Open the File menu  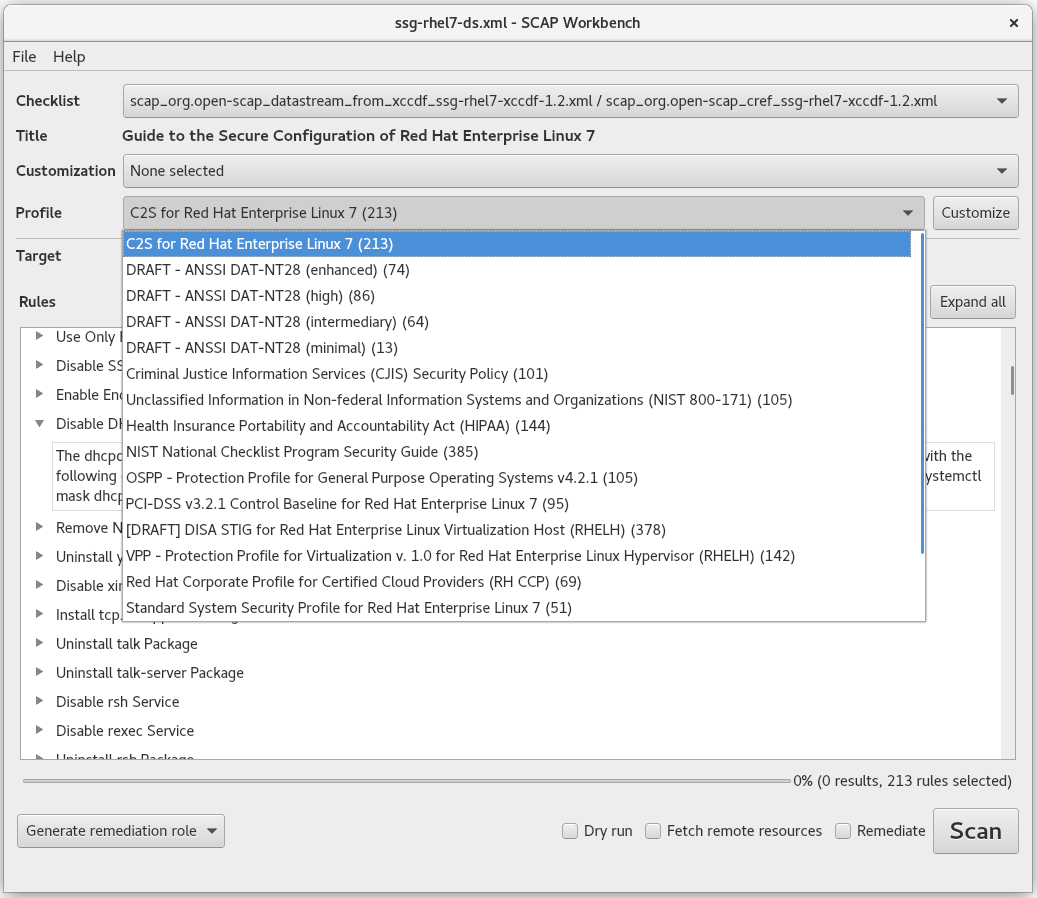(24, 57)
